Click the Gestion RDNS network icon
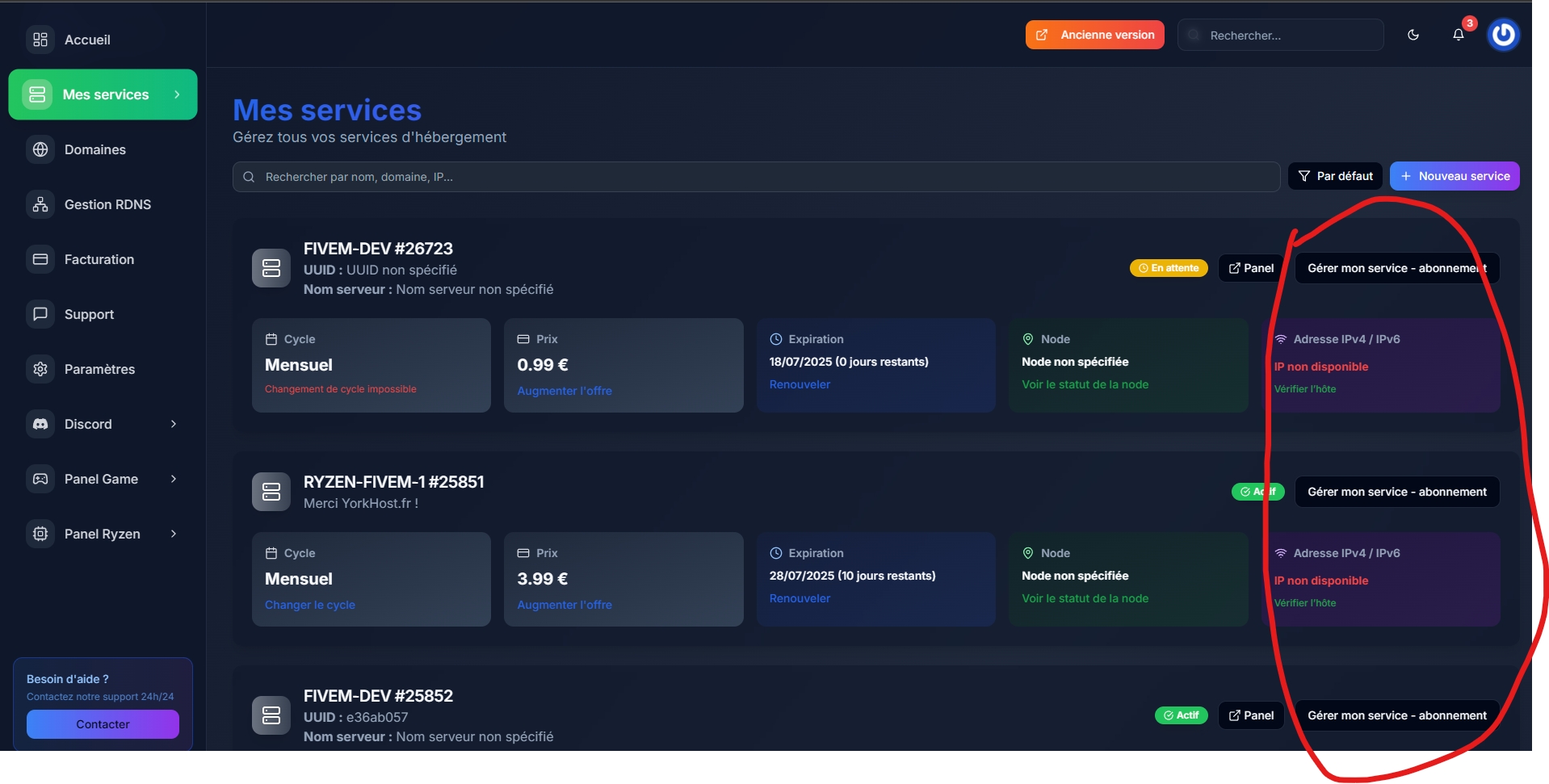 tap(40, 204)
